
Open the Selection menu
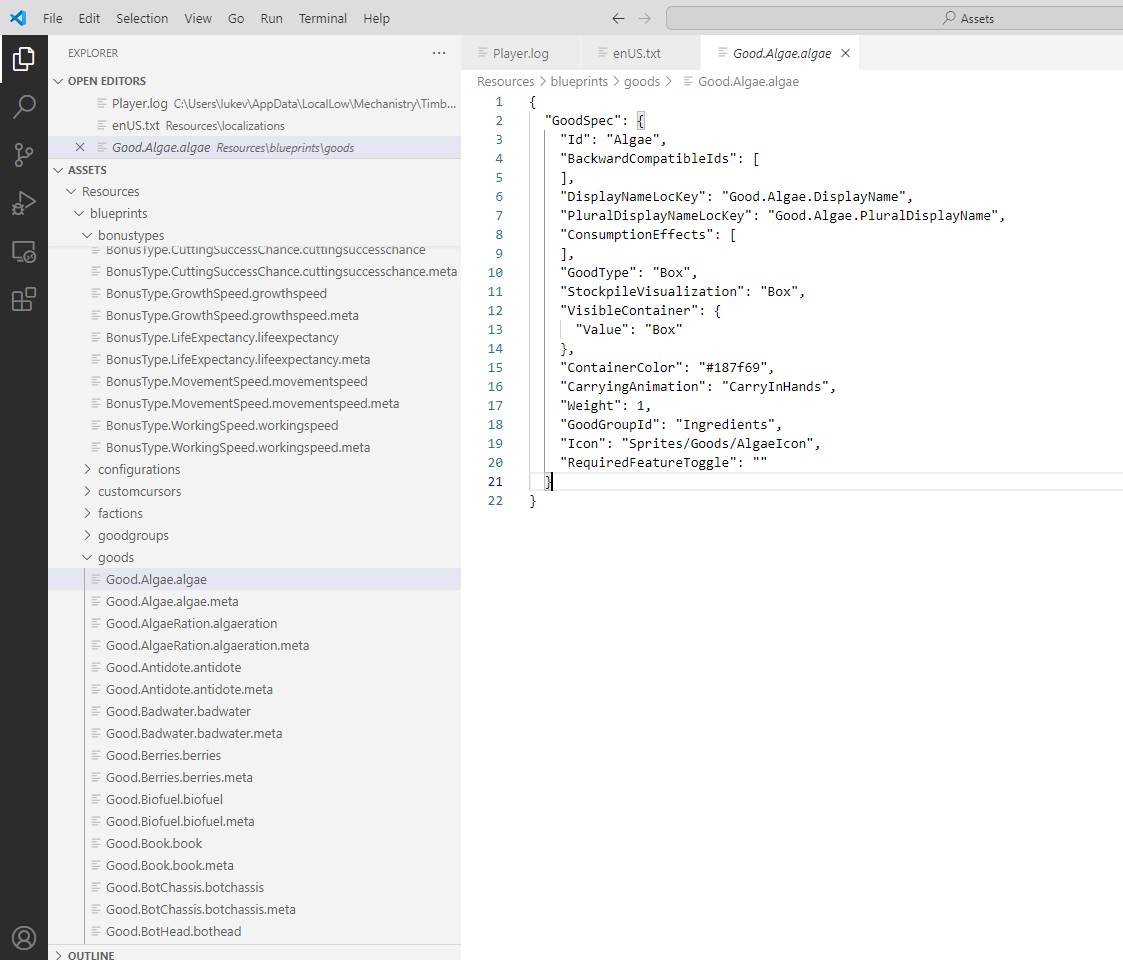coord(142,19)
